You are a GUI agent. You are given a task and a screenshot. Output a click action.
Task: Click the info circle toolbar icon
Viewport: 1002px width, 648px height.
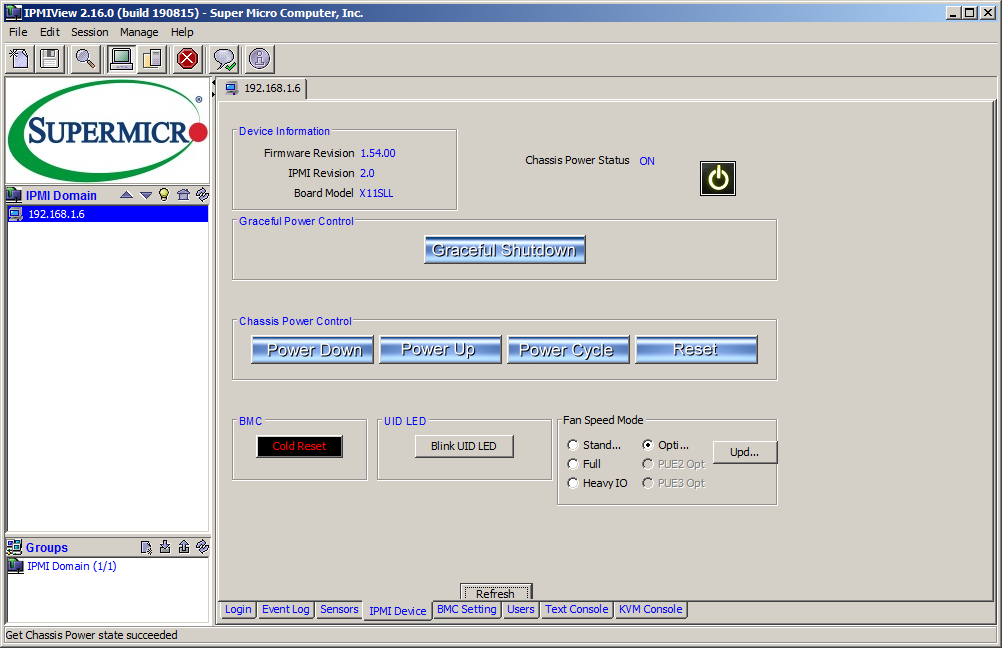[x=259, y=59]
